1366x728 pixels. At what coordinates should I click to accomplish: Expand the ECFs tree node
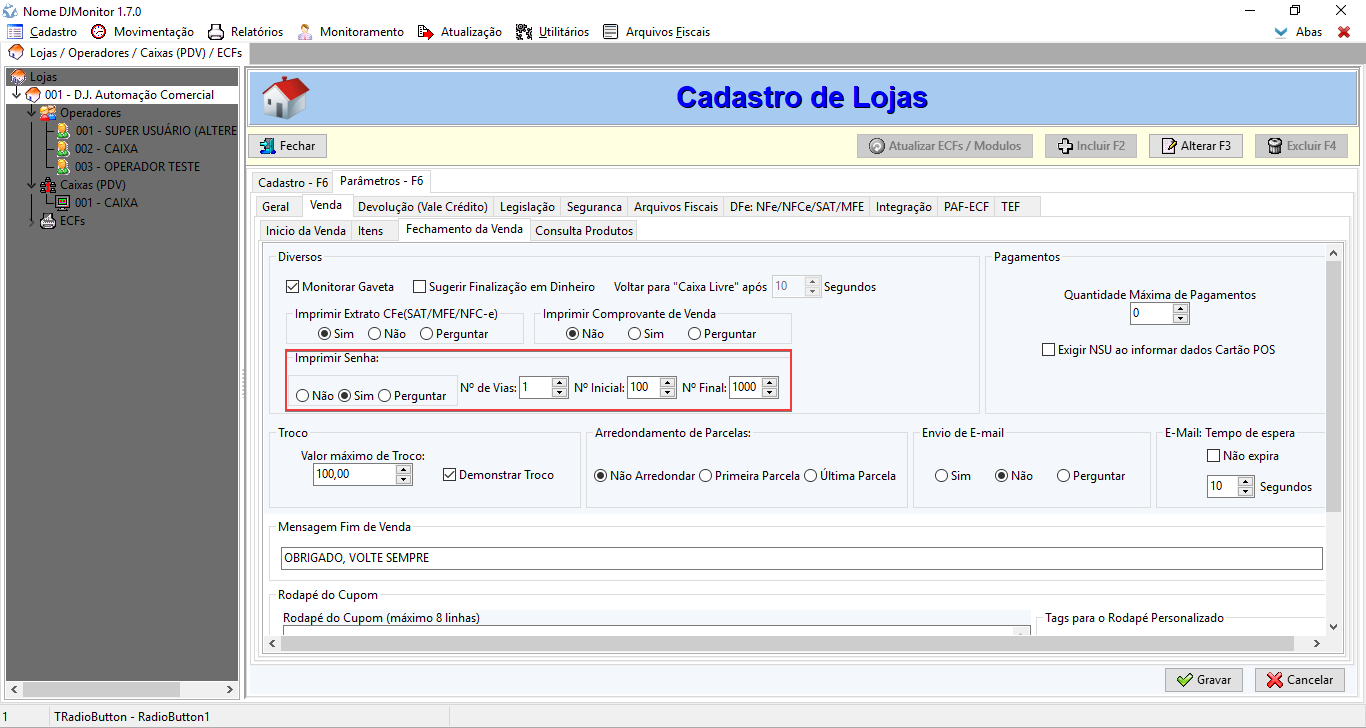(x=32, y=221)
